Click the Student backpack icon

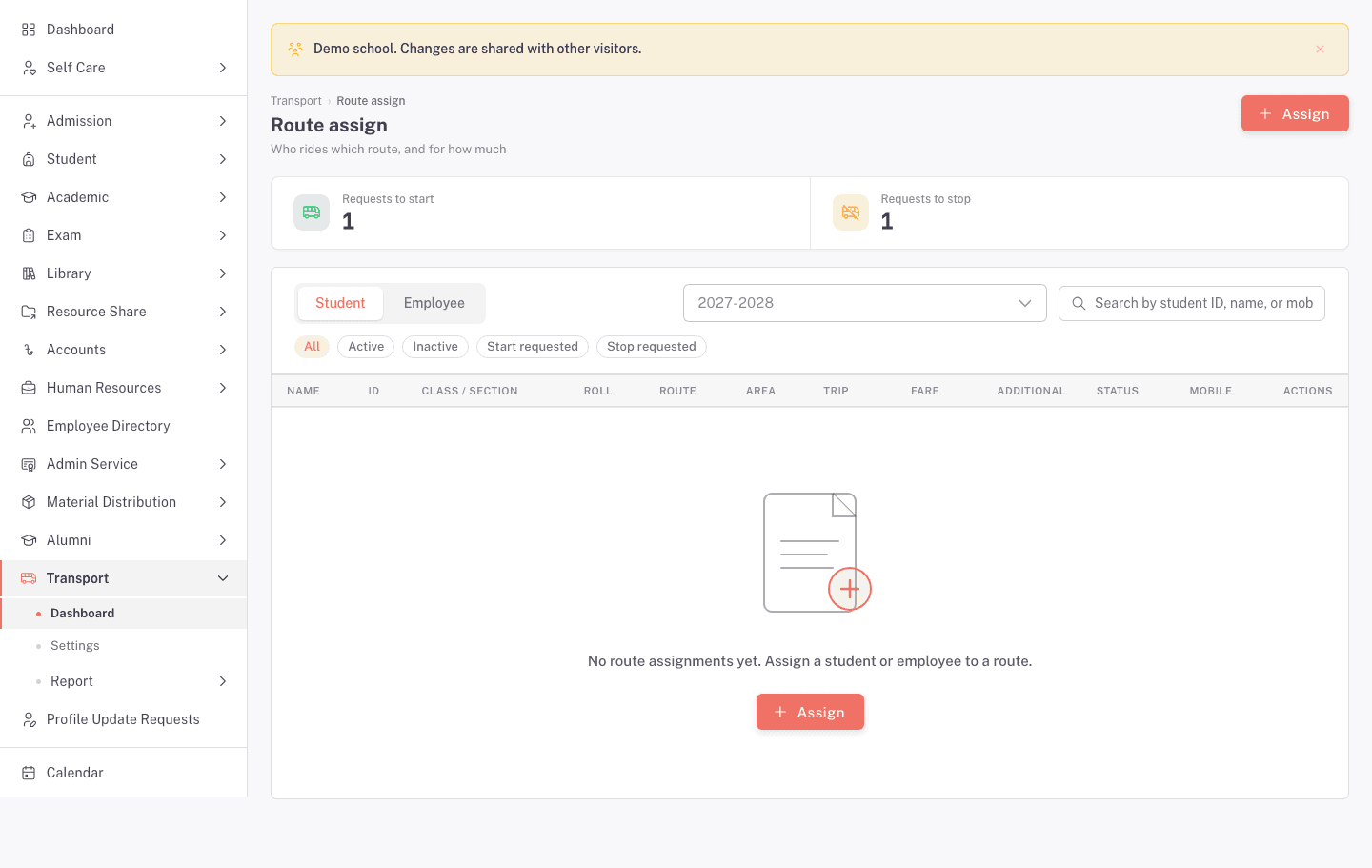[29, 159]
